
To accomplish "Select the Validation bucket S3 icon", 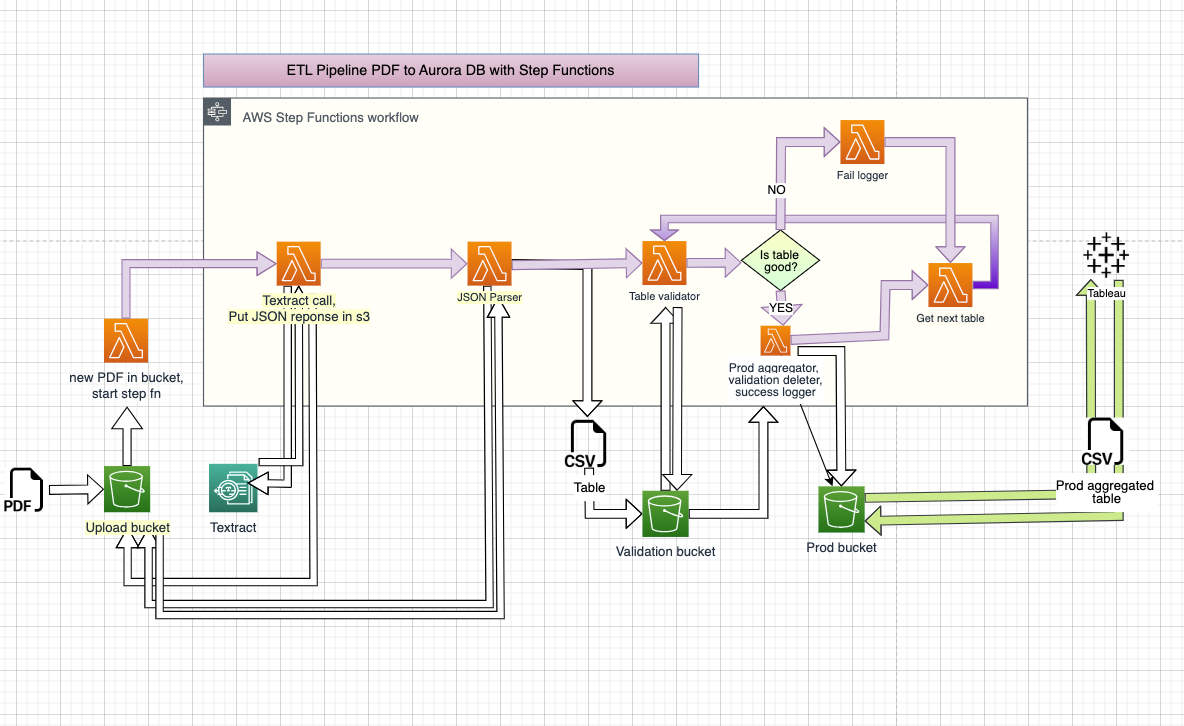I will tap(664, 512).
